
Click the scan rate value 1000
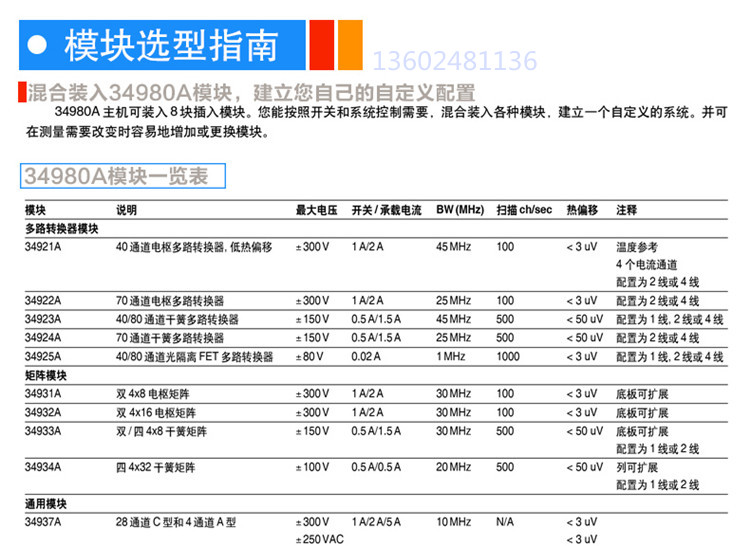pos(508,356)
